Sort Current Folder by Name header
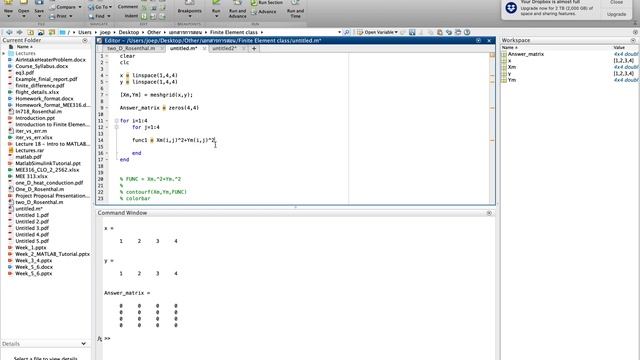Image resolution: width=640 pixels, height=360 pixels. click(x=24, y=47)
